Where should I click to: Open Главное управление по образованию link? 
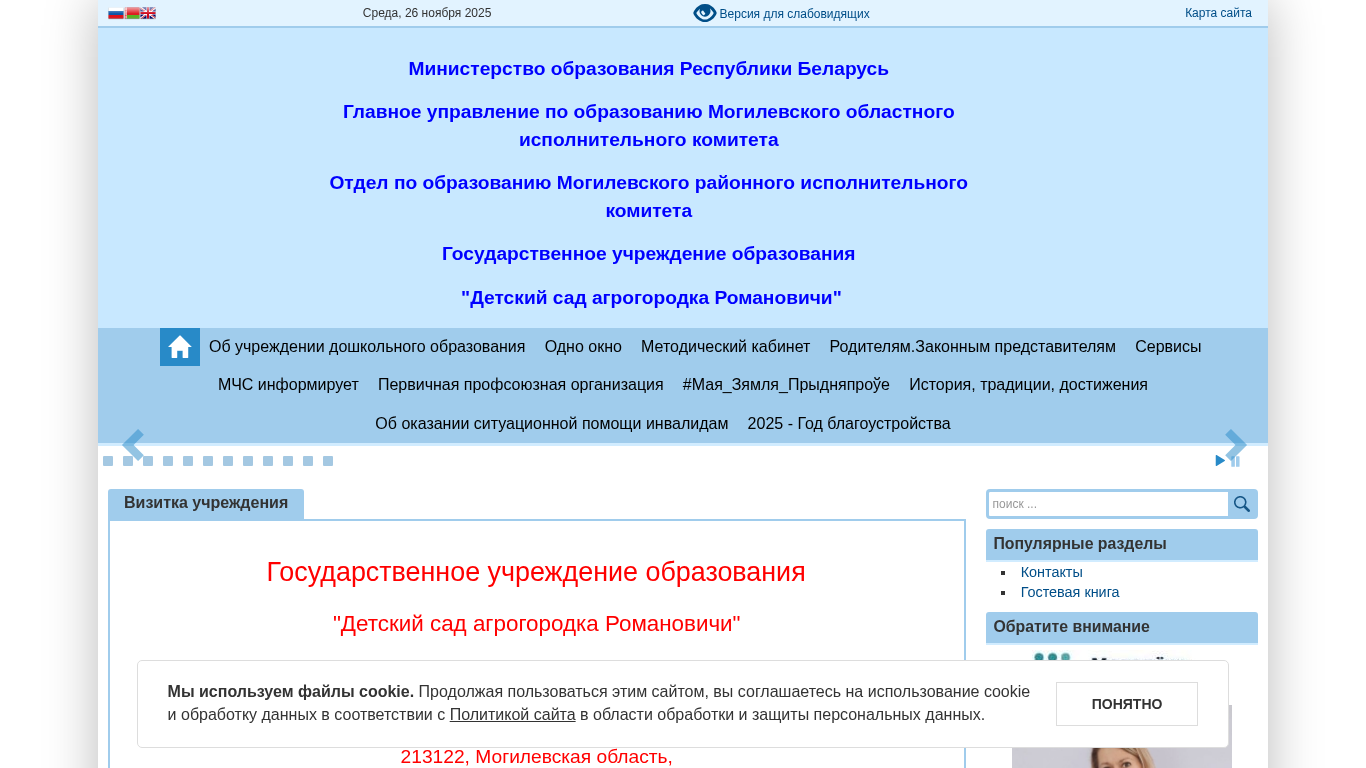[649, 126]
